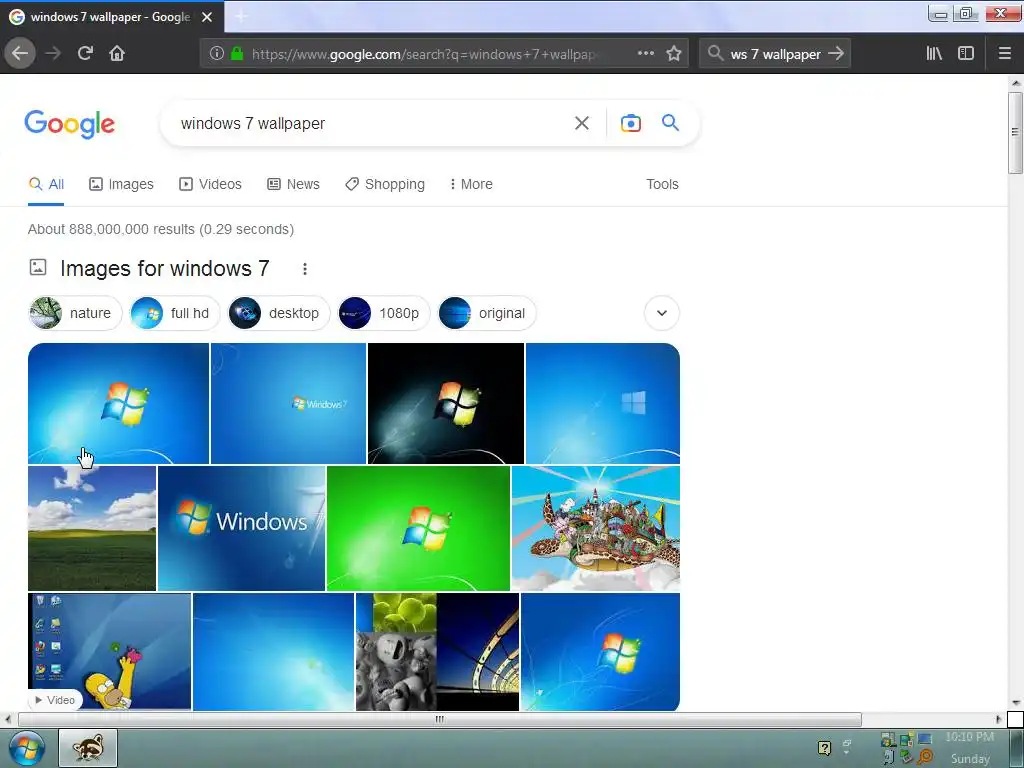Switch to the News tab

tap(293, 184)
